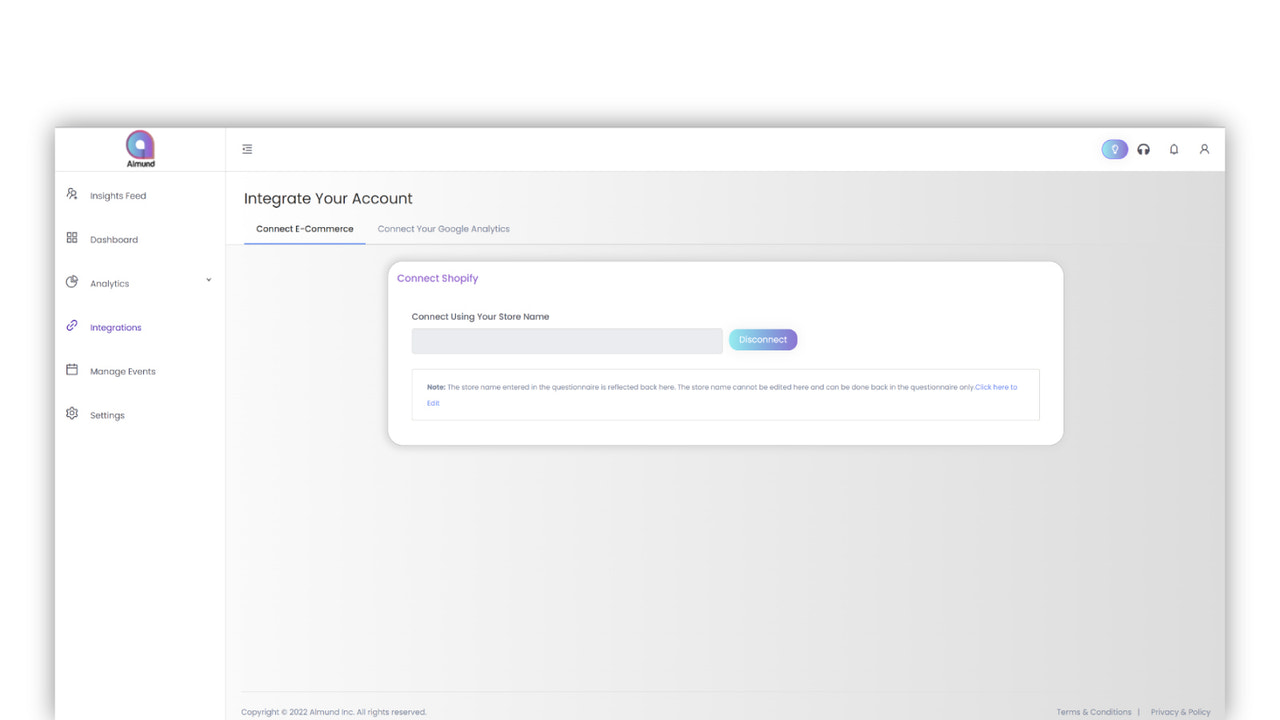Open Terms & Conditions in the footer
This screenshot has height=720, width=1280.
point(1093,711)
